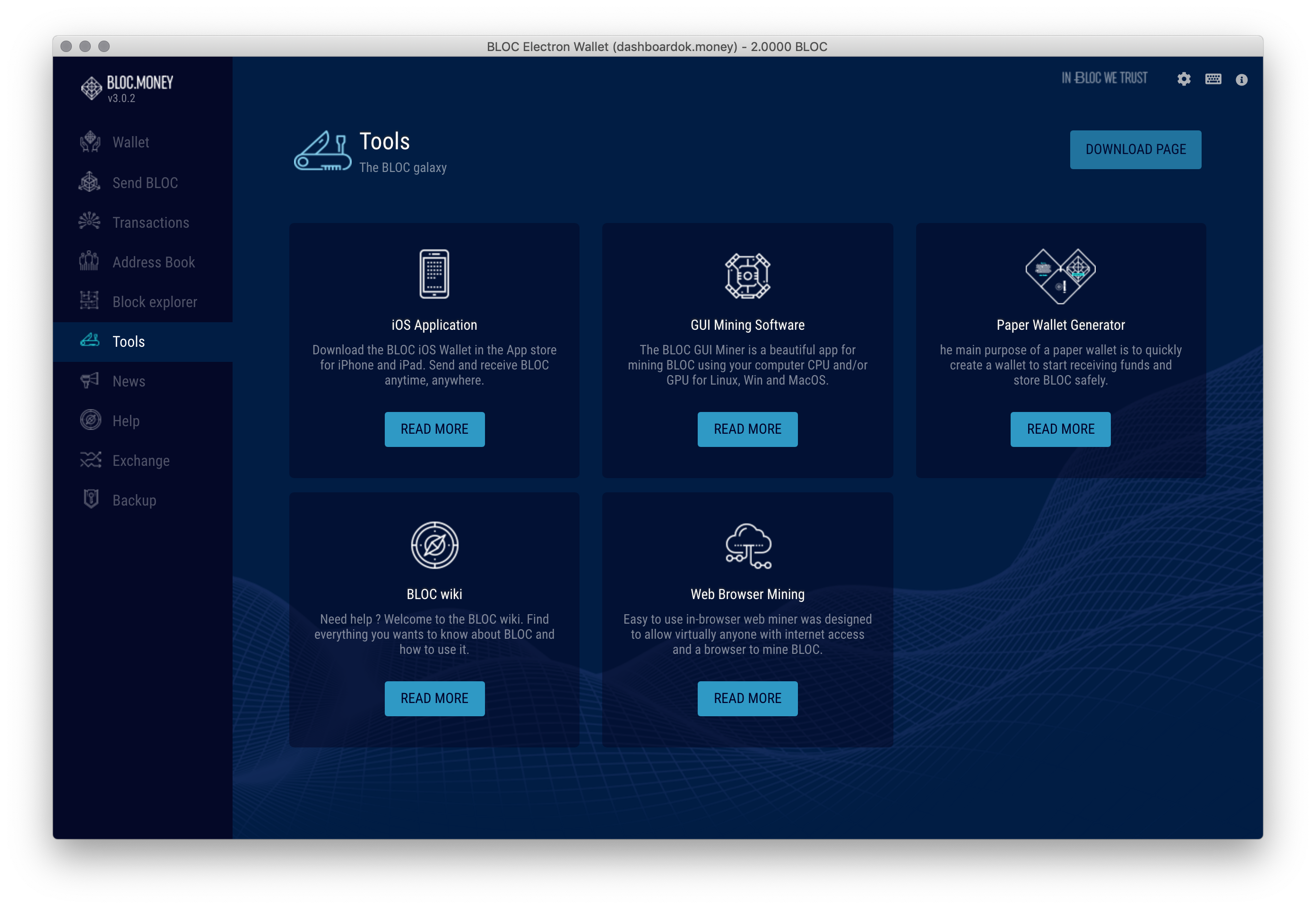1316x909 pixels.
Task: Go to the Wallet section
Action: coord(130,142)
